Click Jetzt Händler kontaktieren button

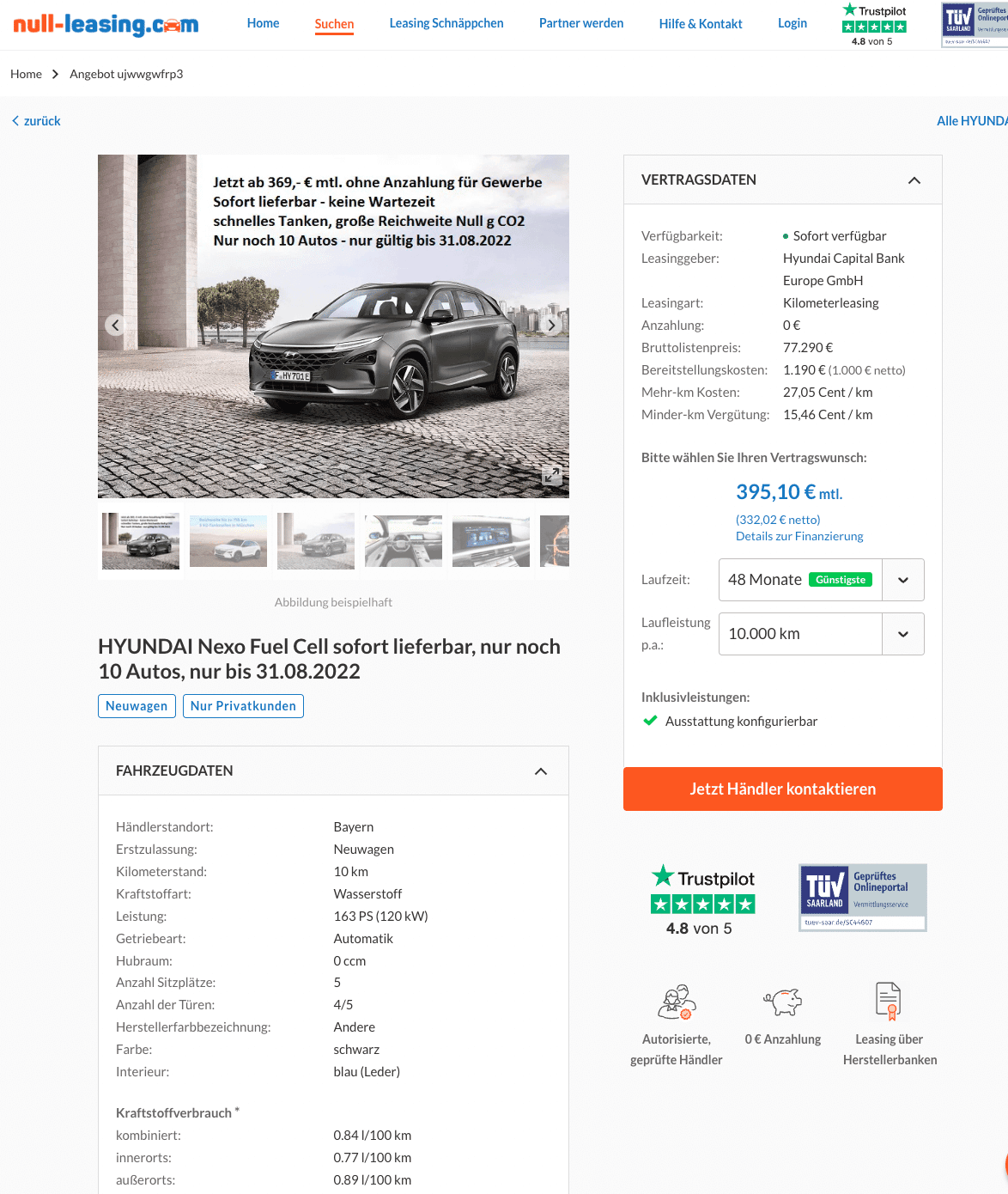point(783,789)
